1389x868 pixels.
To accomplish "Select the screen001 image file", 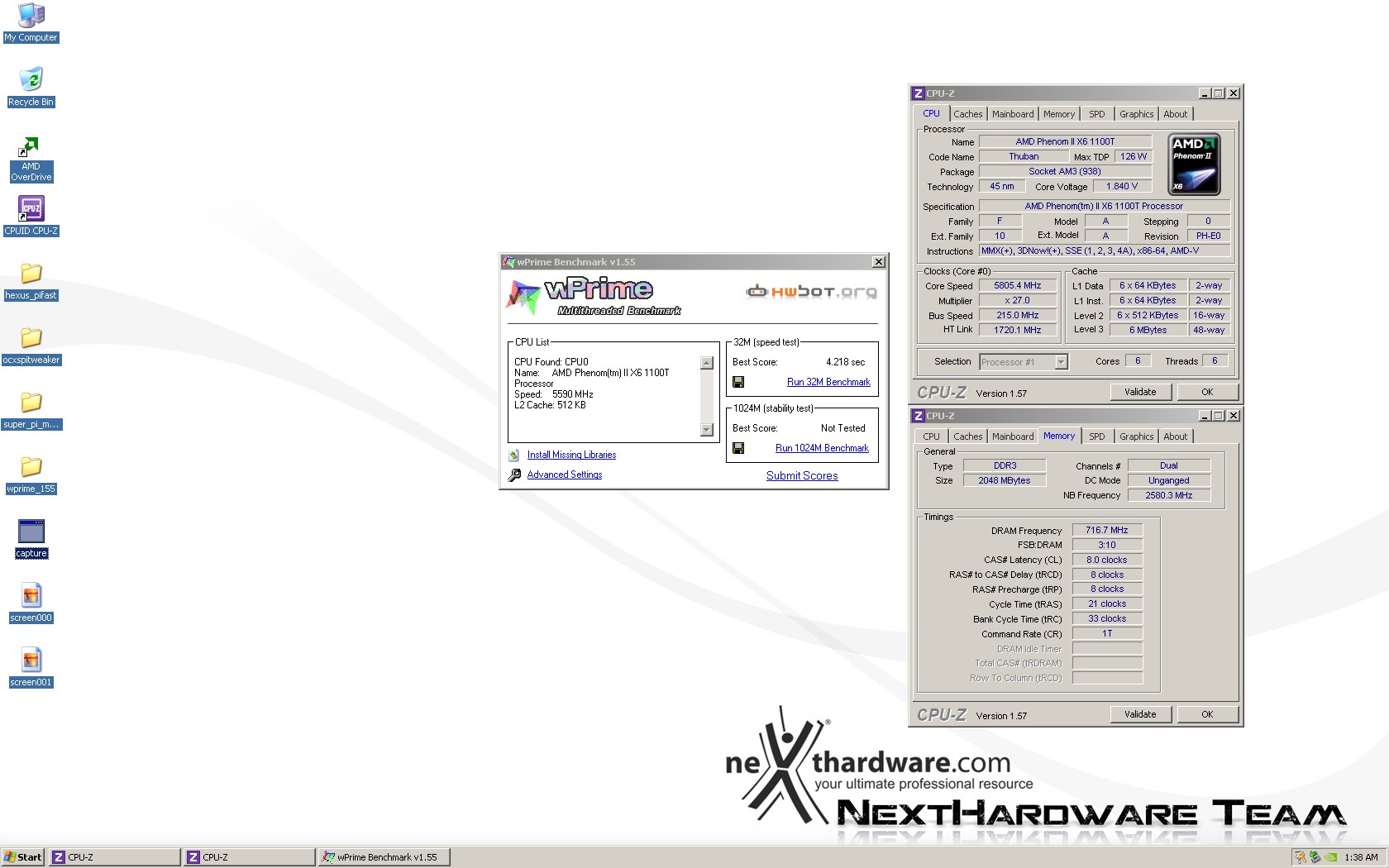I will pyautogui.click(x=31, y=668).
